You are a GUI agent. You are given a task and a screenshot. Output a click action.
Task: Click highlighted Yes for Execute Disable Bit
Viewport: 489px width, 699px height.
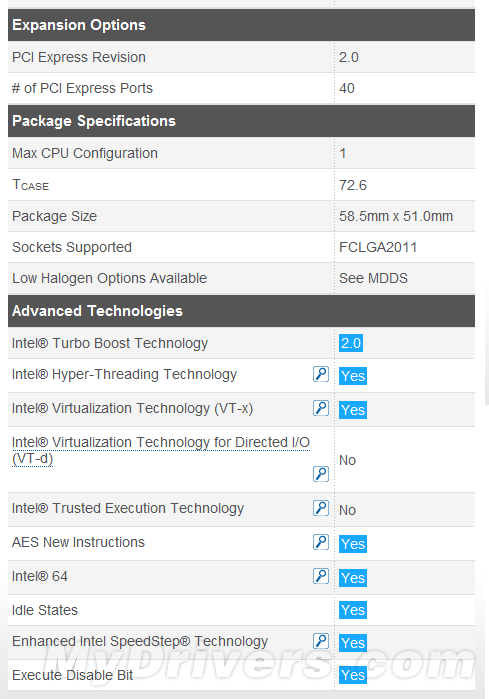(353, 675)
